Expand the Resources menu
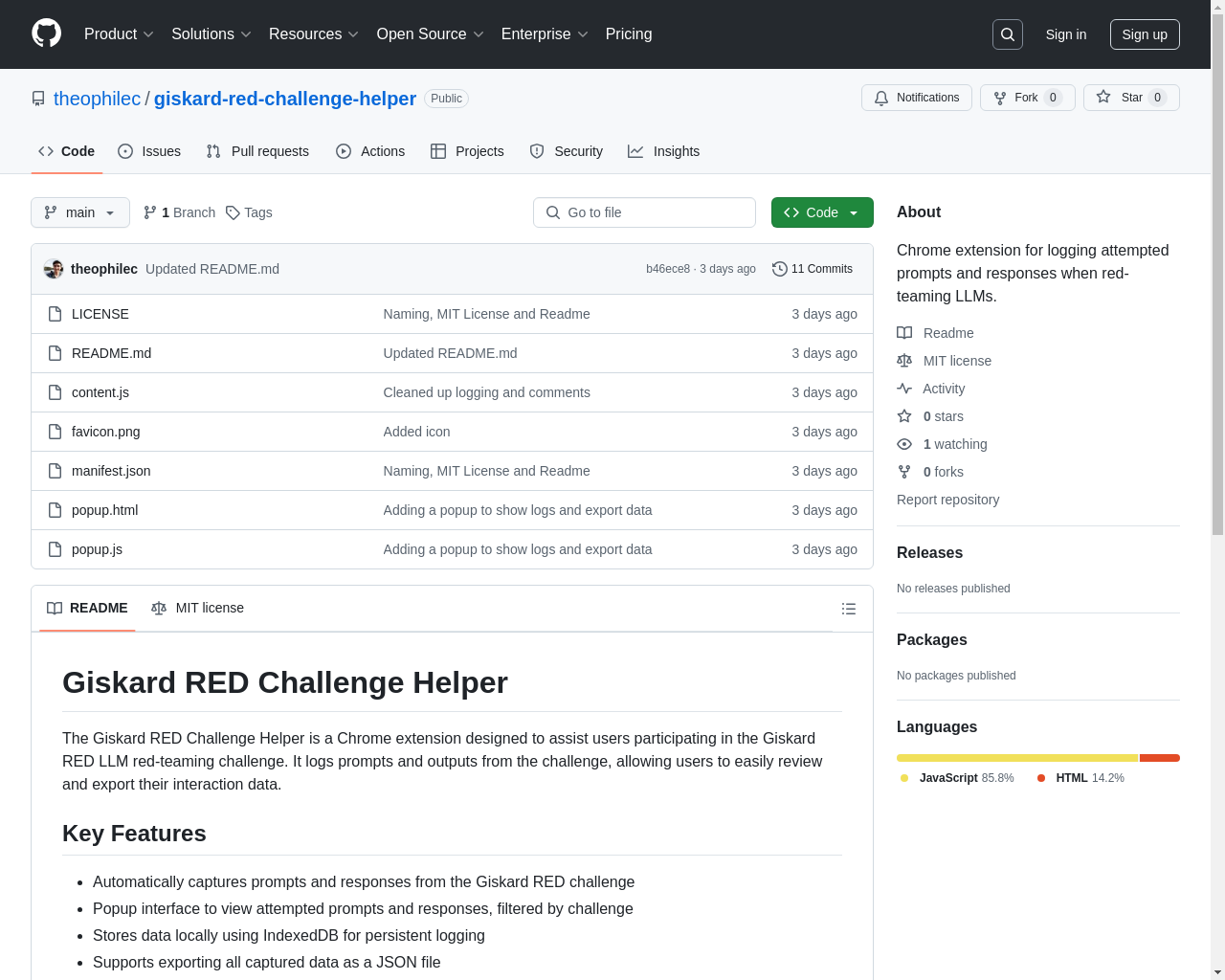The image size is (1225, 980). (x=314, y=34)
